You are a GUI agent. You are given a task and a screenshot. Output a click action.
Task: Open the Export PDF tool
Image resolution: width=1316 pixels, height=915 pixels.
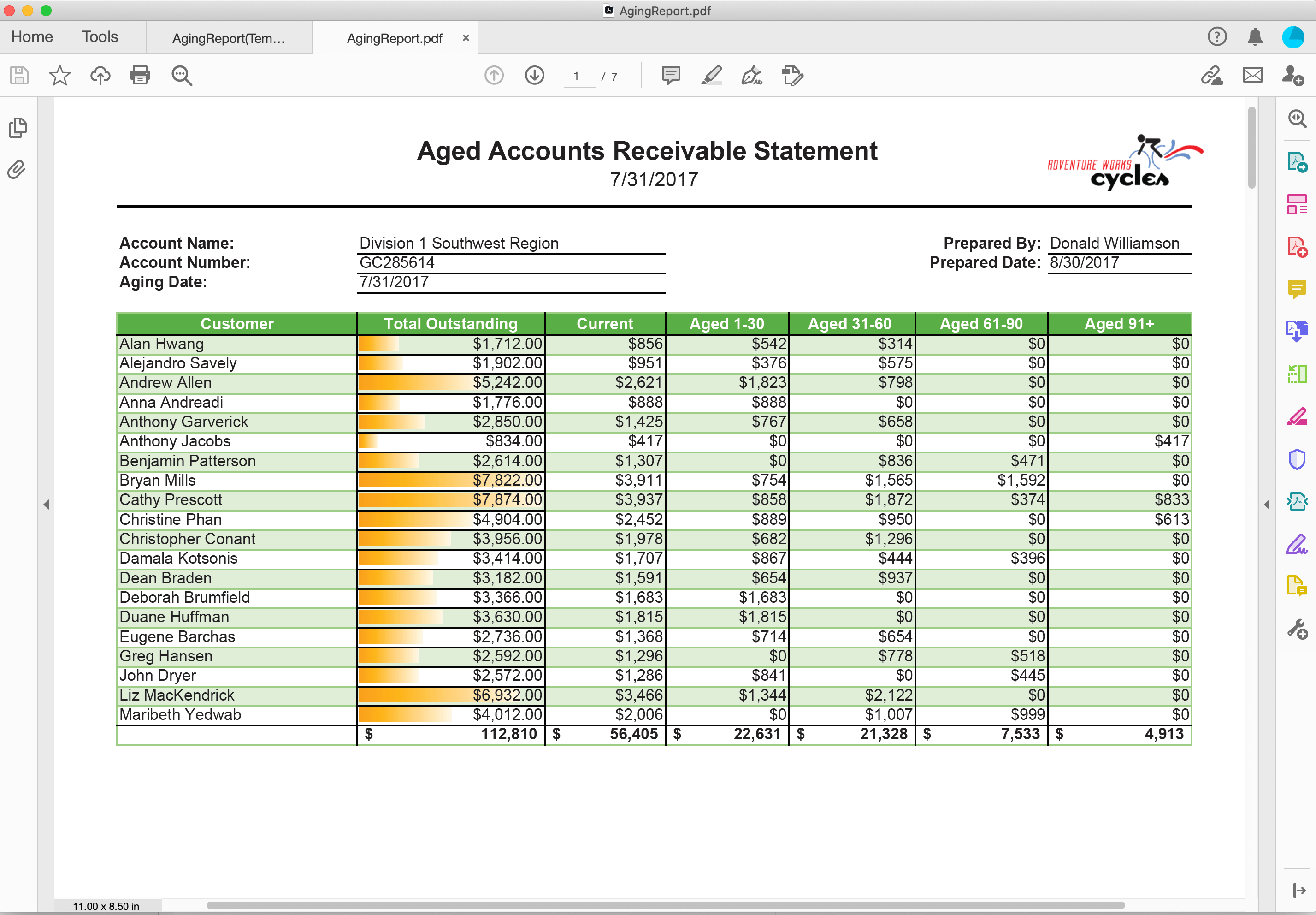click(x=1298, y=162)
